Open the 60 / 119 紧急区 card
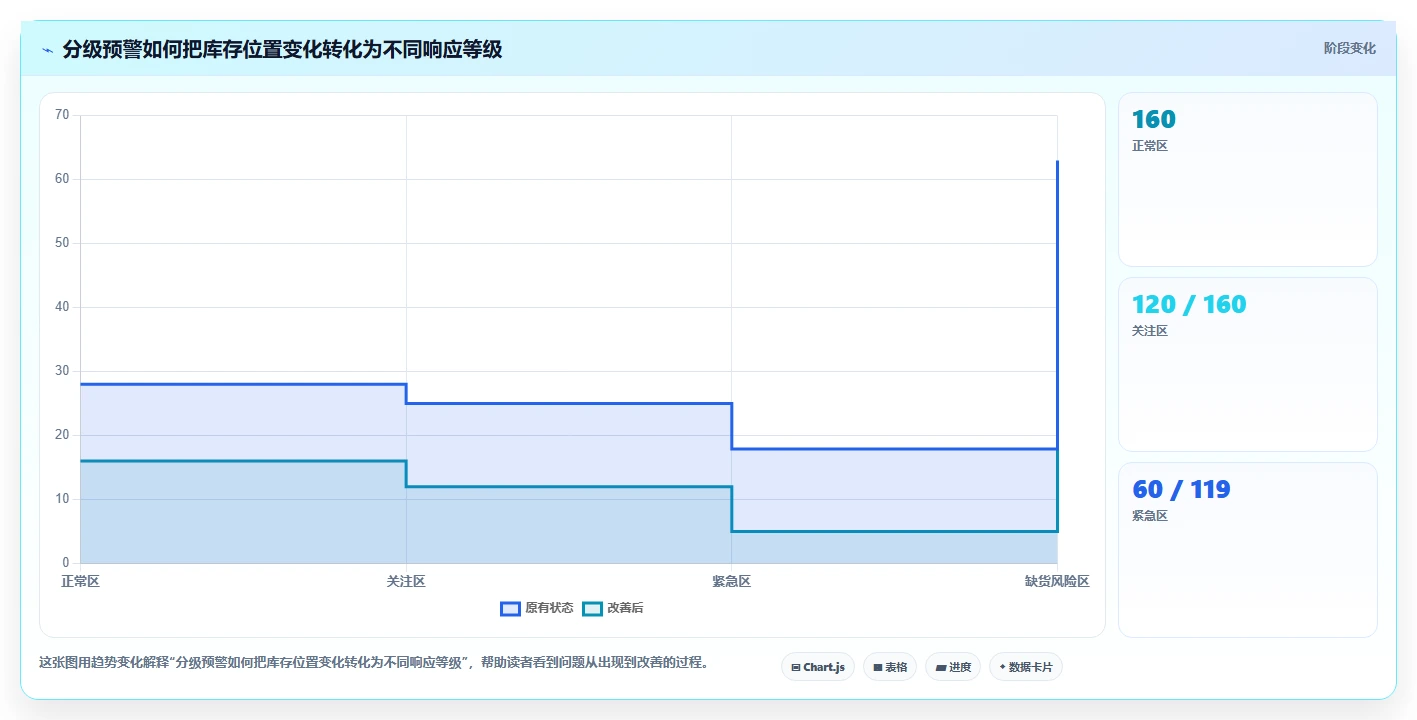The width and height of the screenshot is (1417, 720). click(1247, 549)
